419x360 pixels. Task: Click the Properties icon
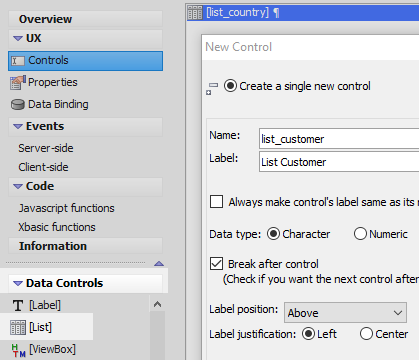[17, 82]
